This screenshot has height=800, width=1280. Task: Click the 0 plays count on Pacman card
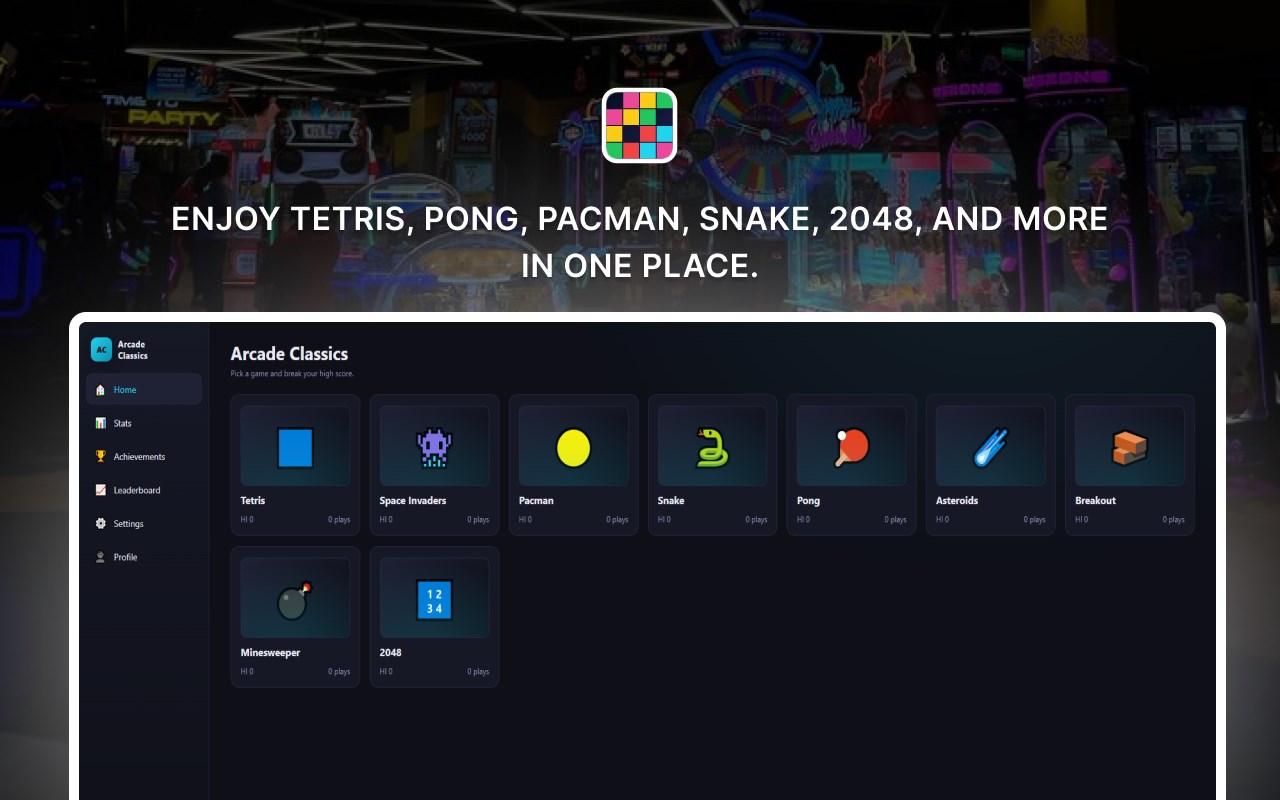[x=617, y=520]
